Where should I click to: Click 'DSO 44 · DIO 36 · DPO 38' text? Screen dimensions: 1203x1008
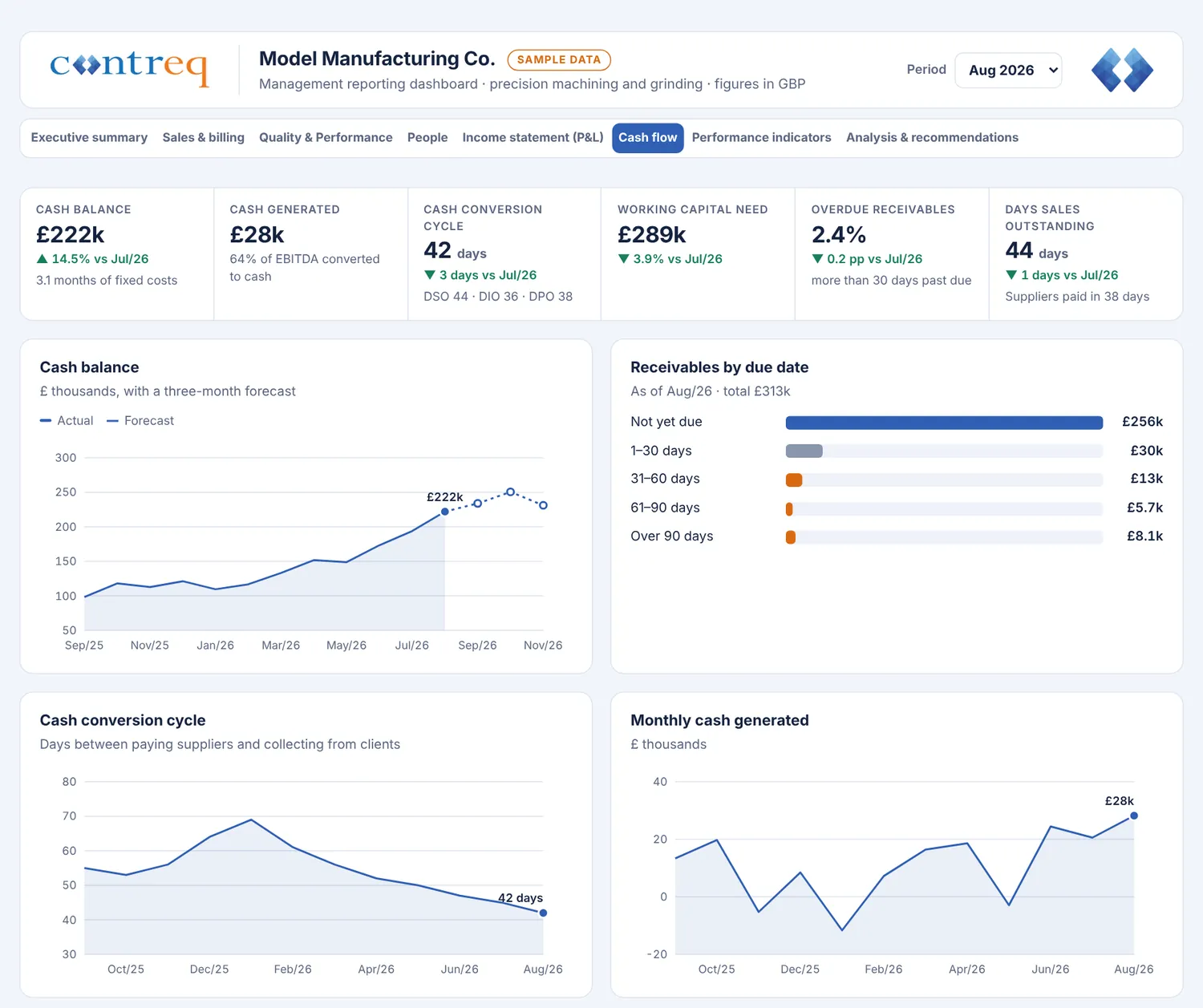(498, 297)
